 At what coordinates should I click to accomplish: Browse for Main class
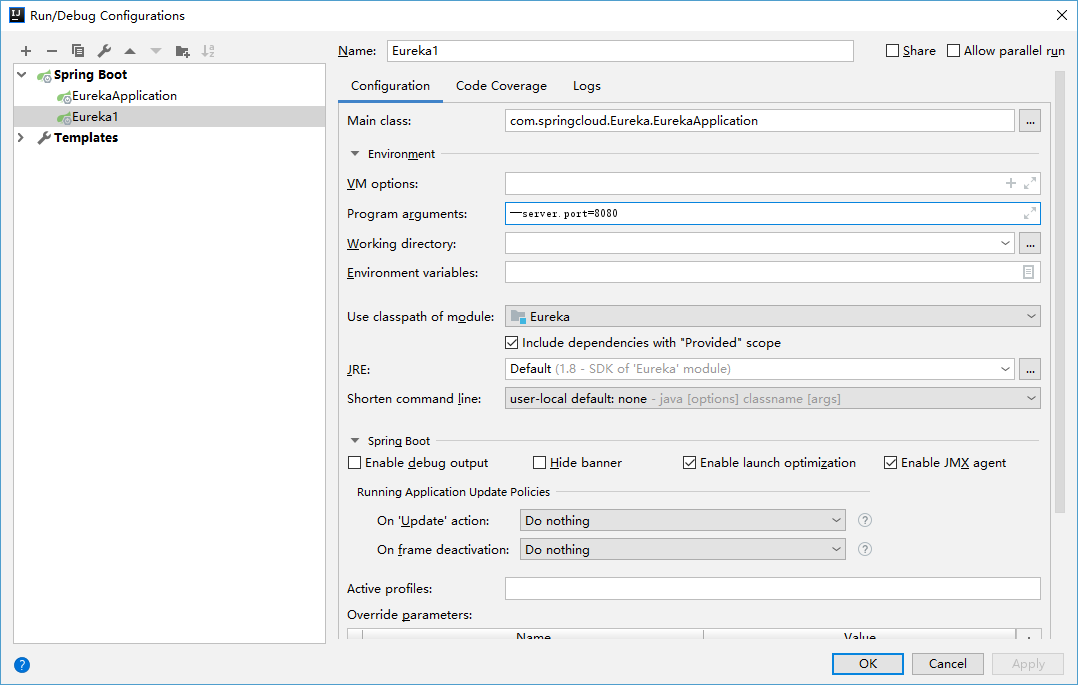point(1030,121)
